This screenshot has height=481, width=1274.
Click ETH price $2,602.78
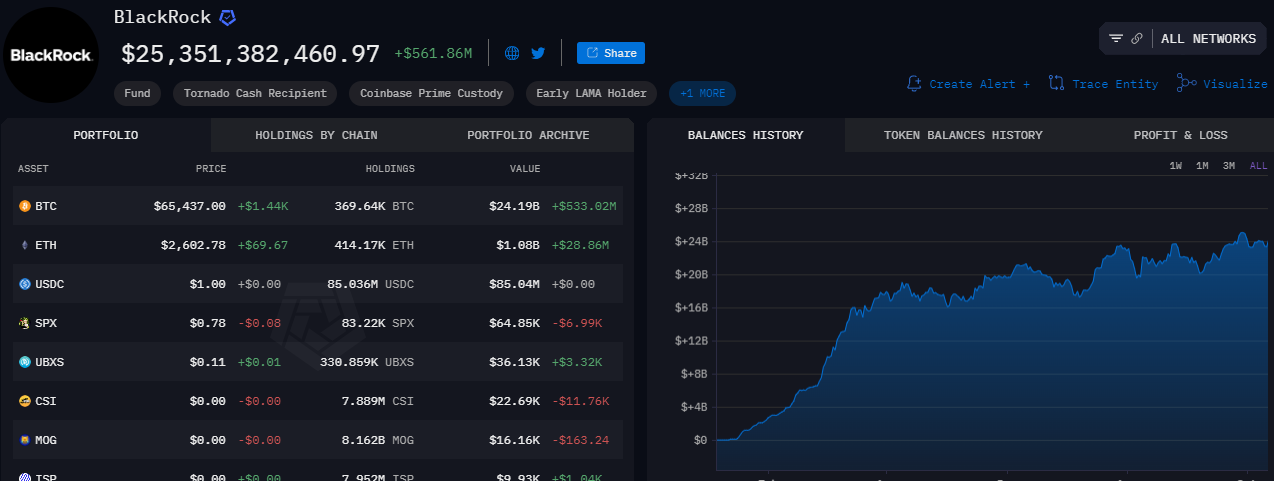(193, 245)
